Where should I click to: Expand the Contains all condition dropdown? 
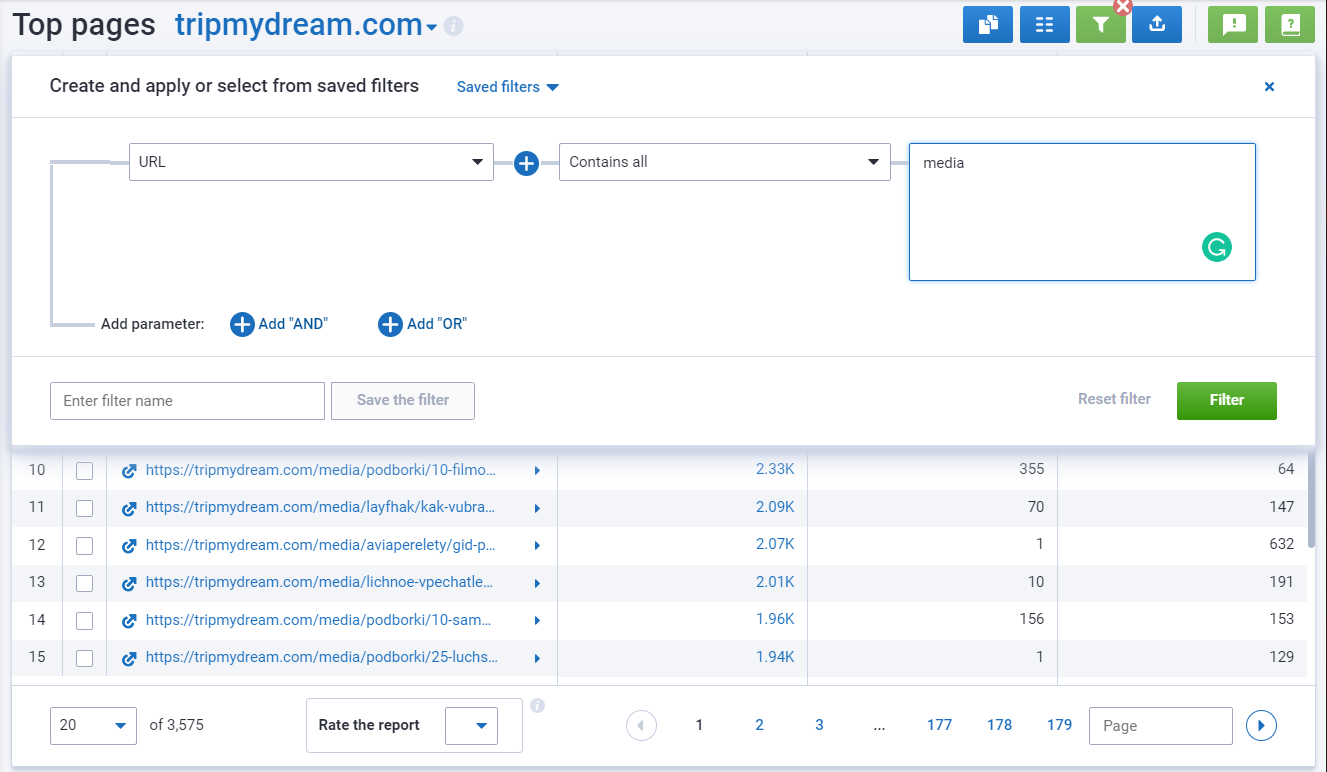click(724, 162)
